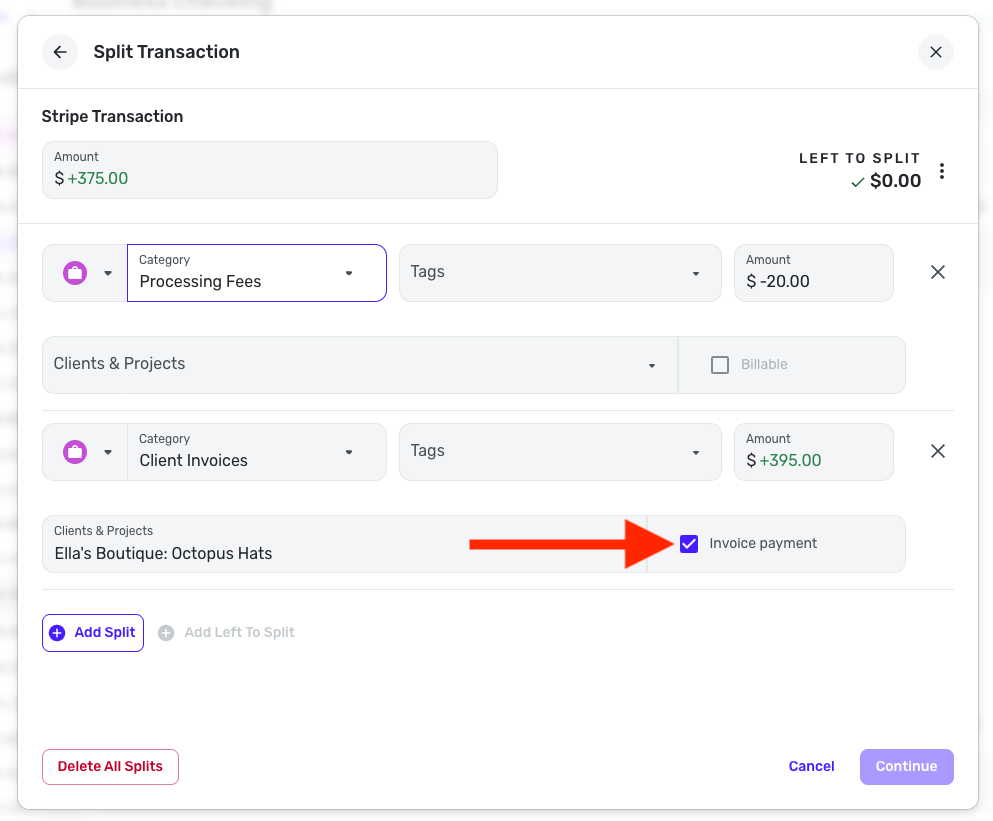
Task: Click the plus icon on Add Split
Action: click(57, 633)
